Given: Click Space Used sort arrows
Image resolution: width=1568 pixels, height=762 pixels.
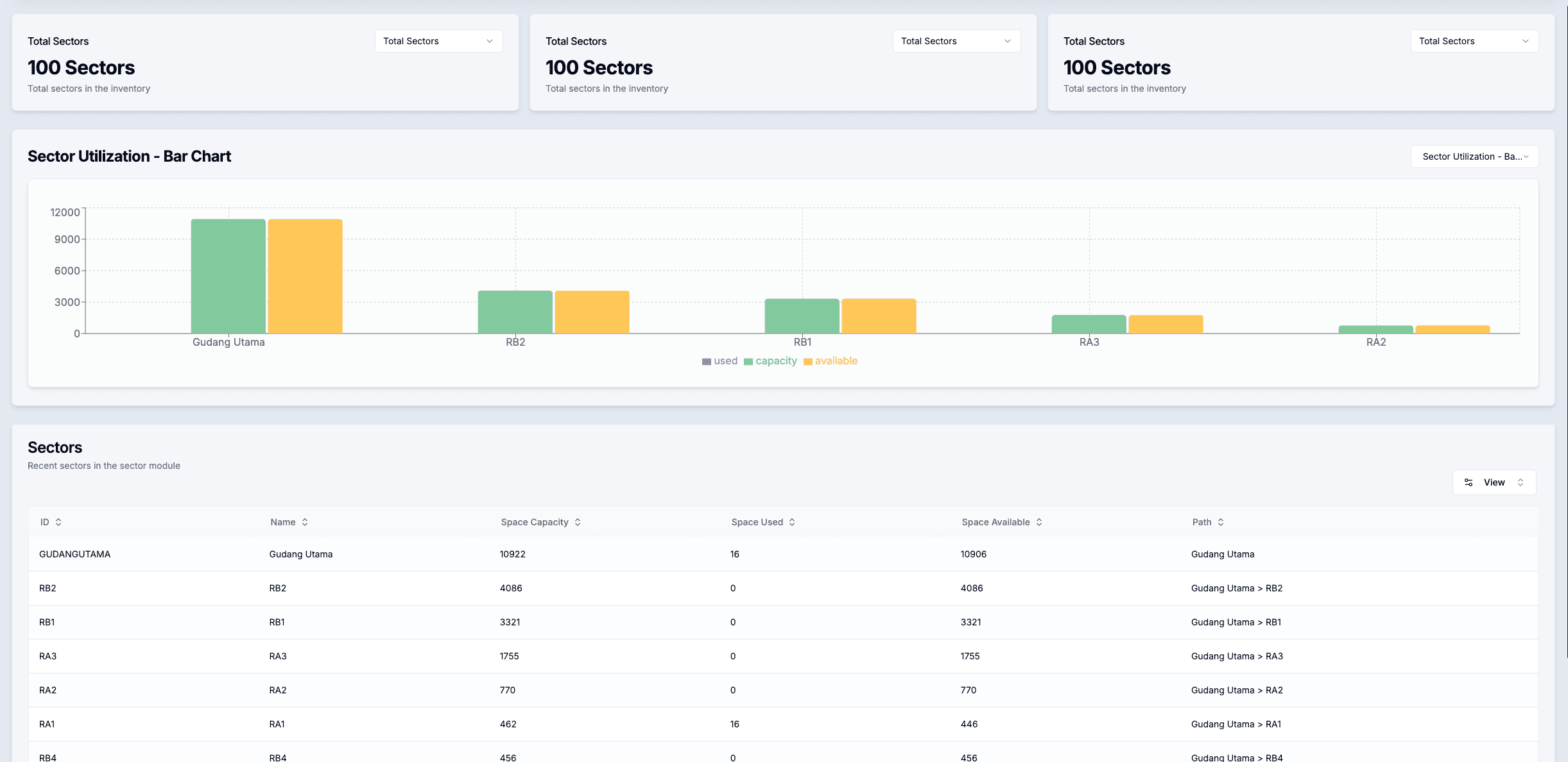Looking at the screenshot, I should pyautogui.click(x=792, y=522).
